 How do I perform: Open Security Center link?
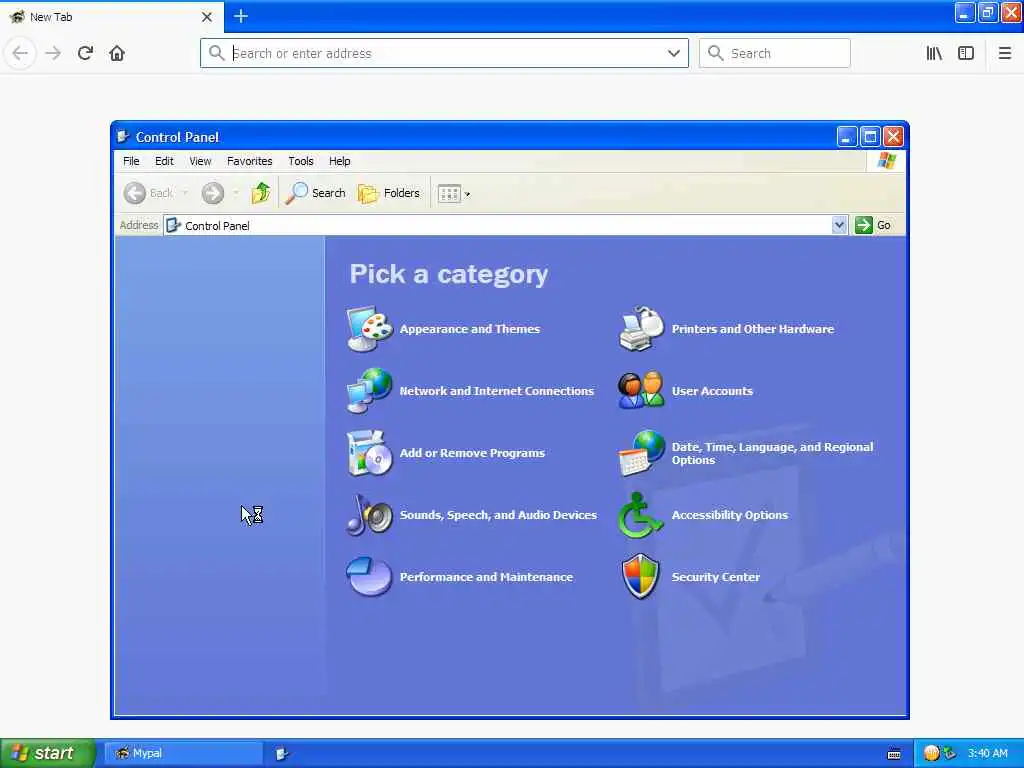pos(715,577)
